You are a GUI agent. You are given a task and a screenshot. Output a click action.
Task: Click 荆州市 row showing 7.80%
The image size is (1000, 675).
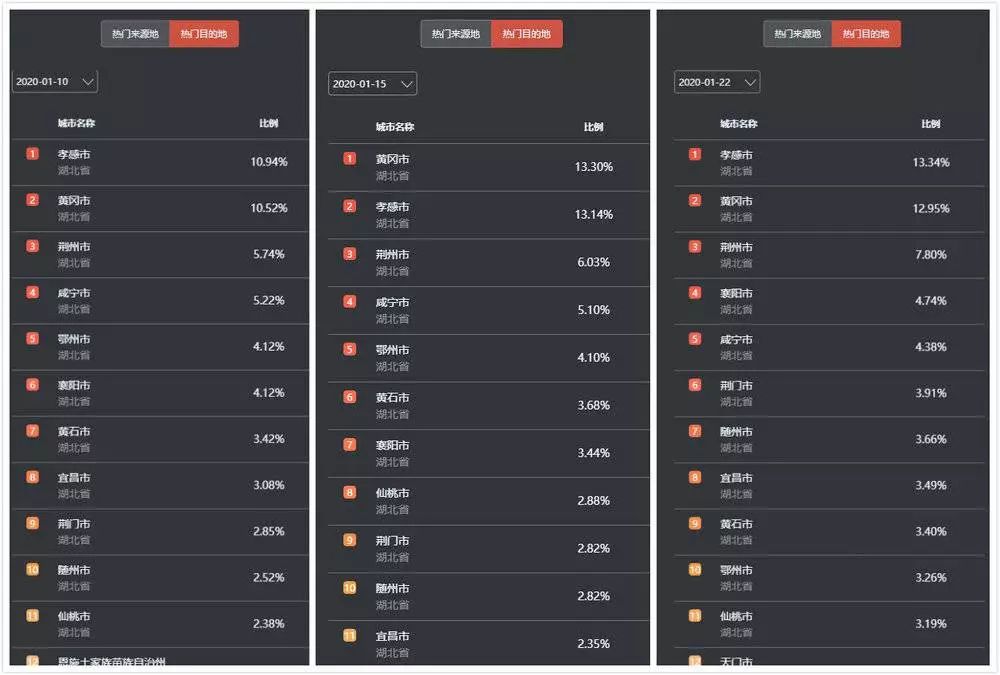[x=829, y=255]
